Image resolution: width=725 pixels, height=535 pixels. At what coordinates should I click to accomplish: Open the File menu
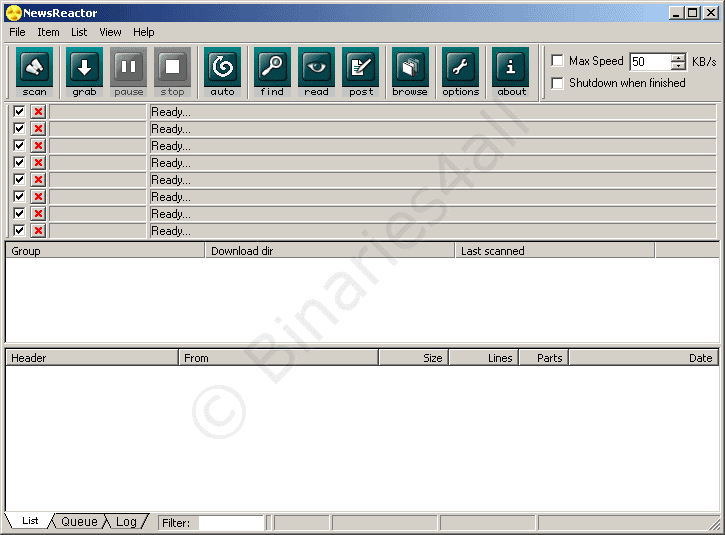pyautogui.click(x=17, y=32)
